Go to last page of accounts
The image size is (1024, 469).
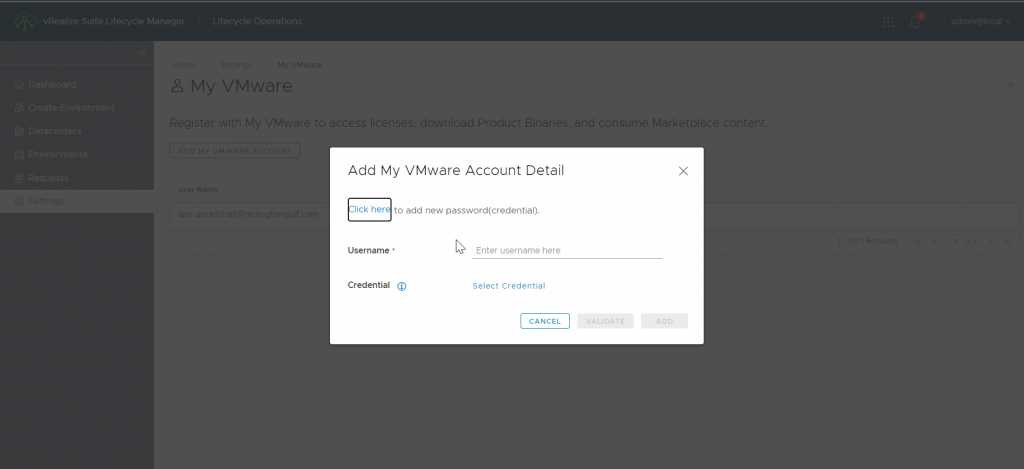pyautogui.click(x=1007, y=242)
